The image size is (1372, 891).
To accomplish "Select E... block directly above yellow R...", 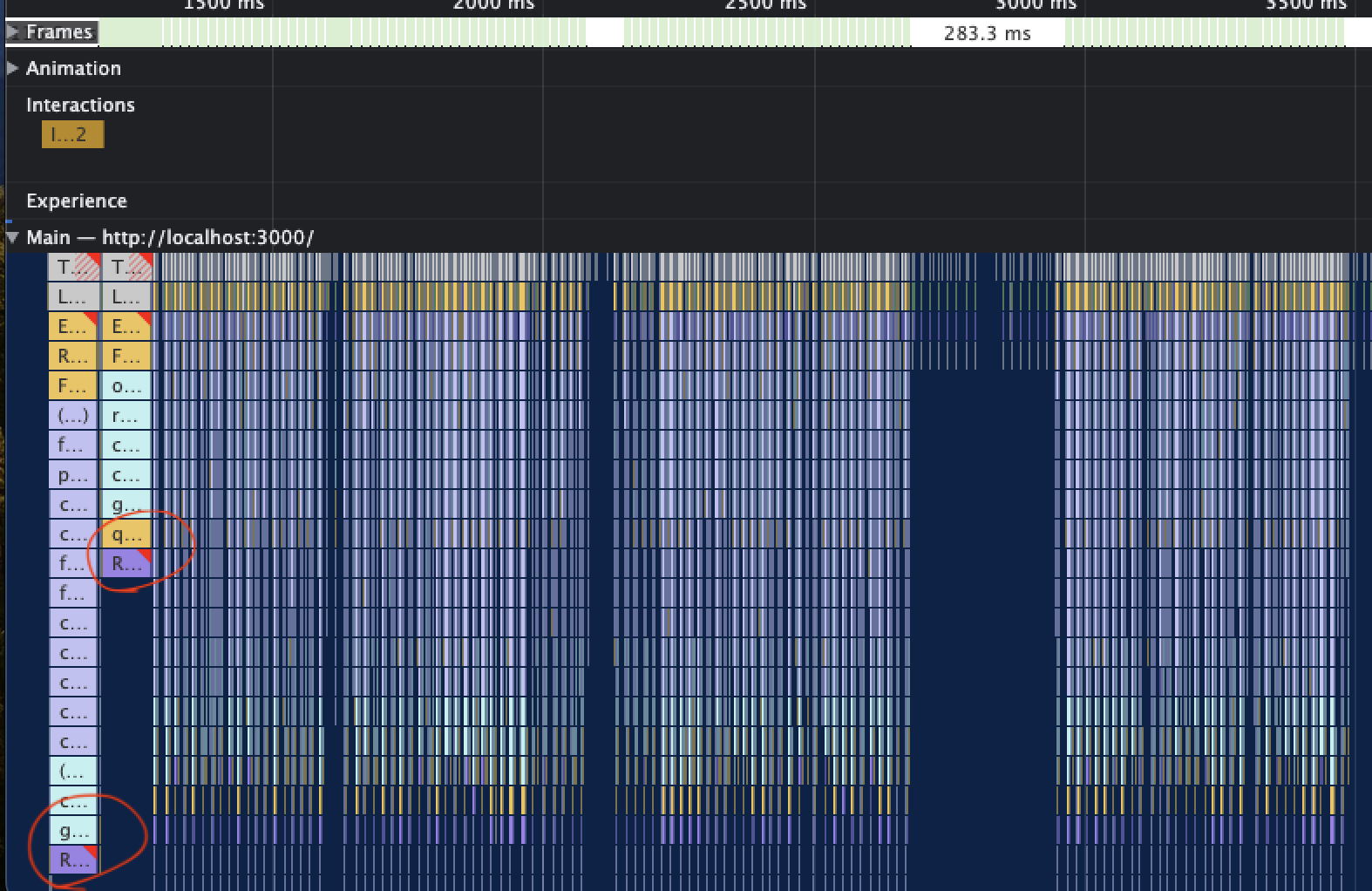I will click(x=72, y=326).
